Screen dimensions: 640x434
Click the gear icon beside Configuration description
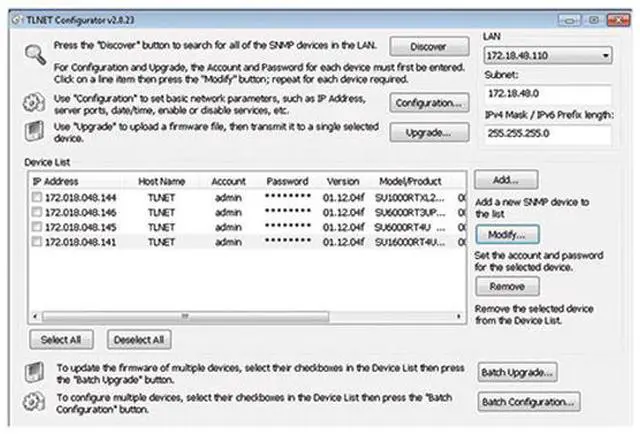(x=36, y=103)
